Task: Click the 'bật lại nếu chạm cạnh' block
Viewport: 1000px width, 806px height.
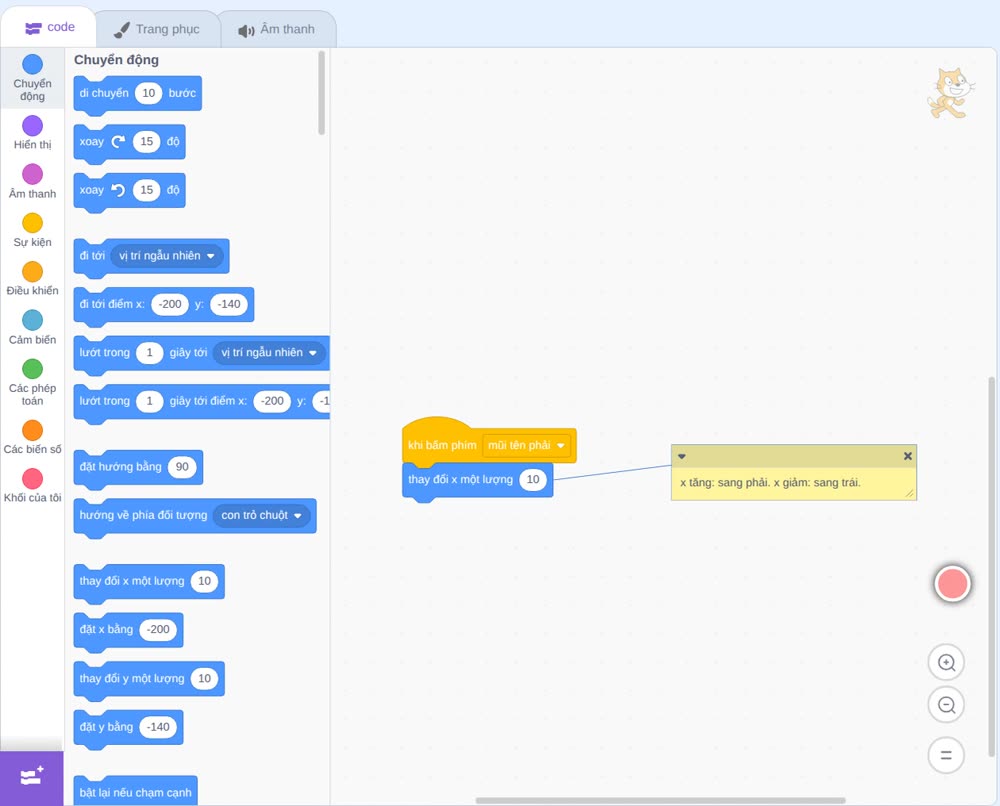Action: pos(135,791)
